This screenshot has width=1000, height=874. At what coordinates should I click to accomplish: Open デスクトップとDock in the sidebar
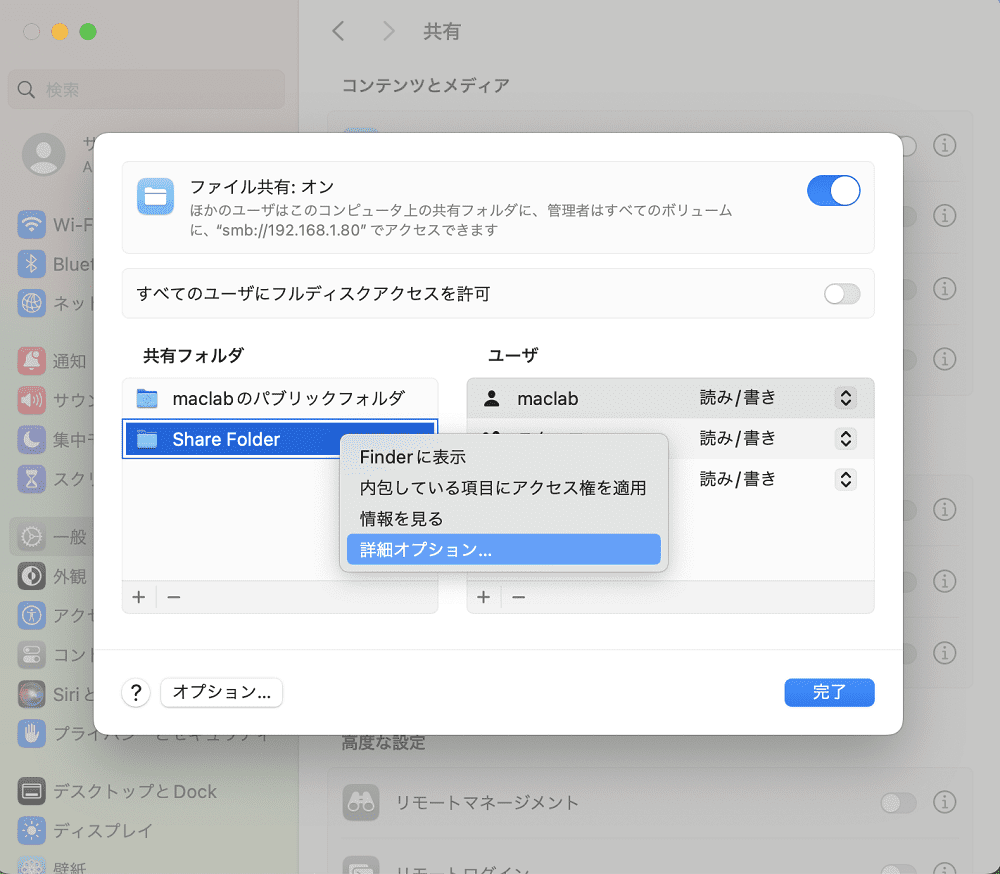pos(118,792)
